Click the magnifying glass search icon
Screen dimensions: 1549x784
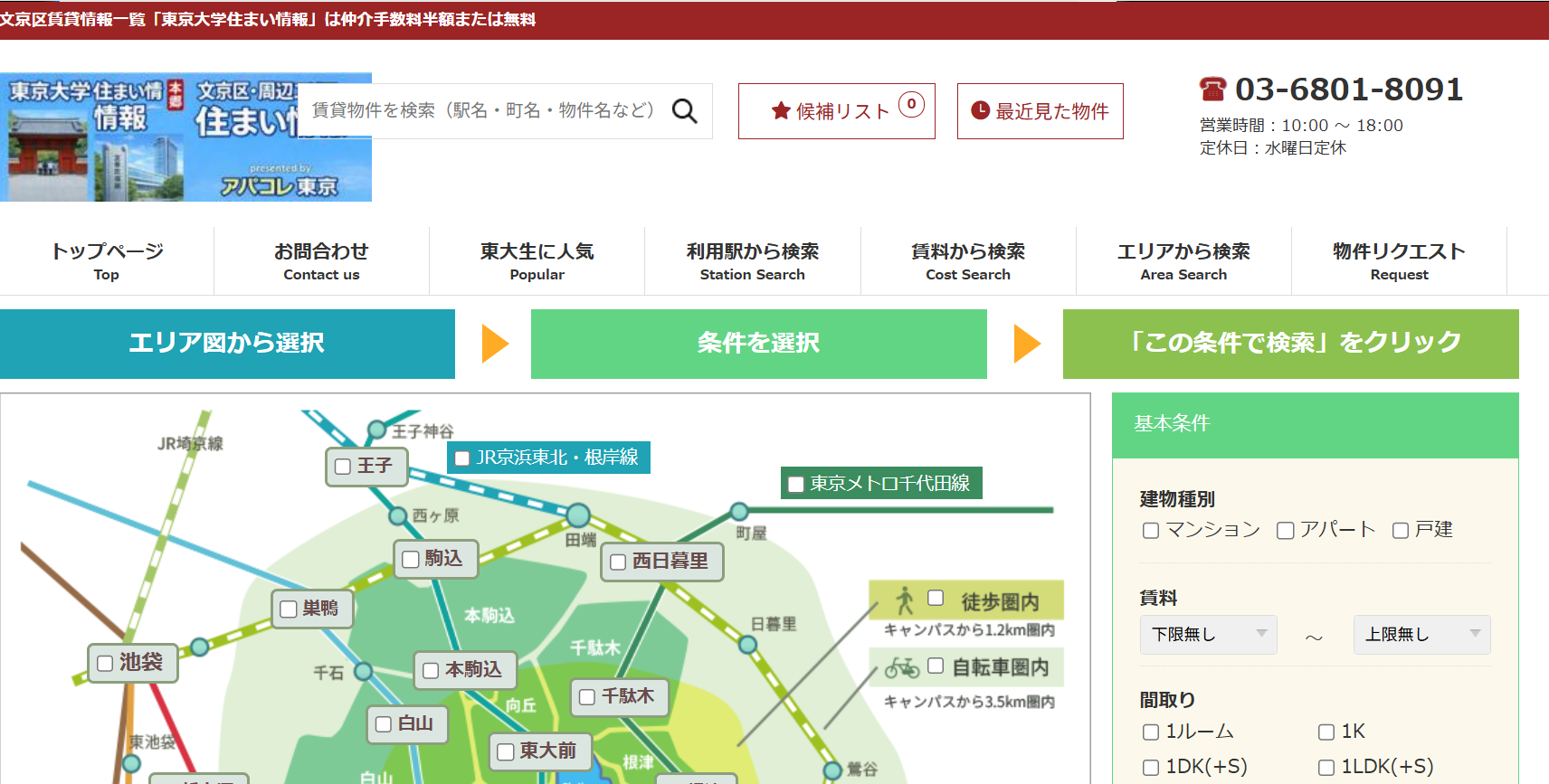pos(685,111)
